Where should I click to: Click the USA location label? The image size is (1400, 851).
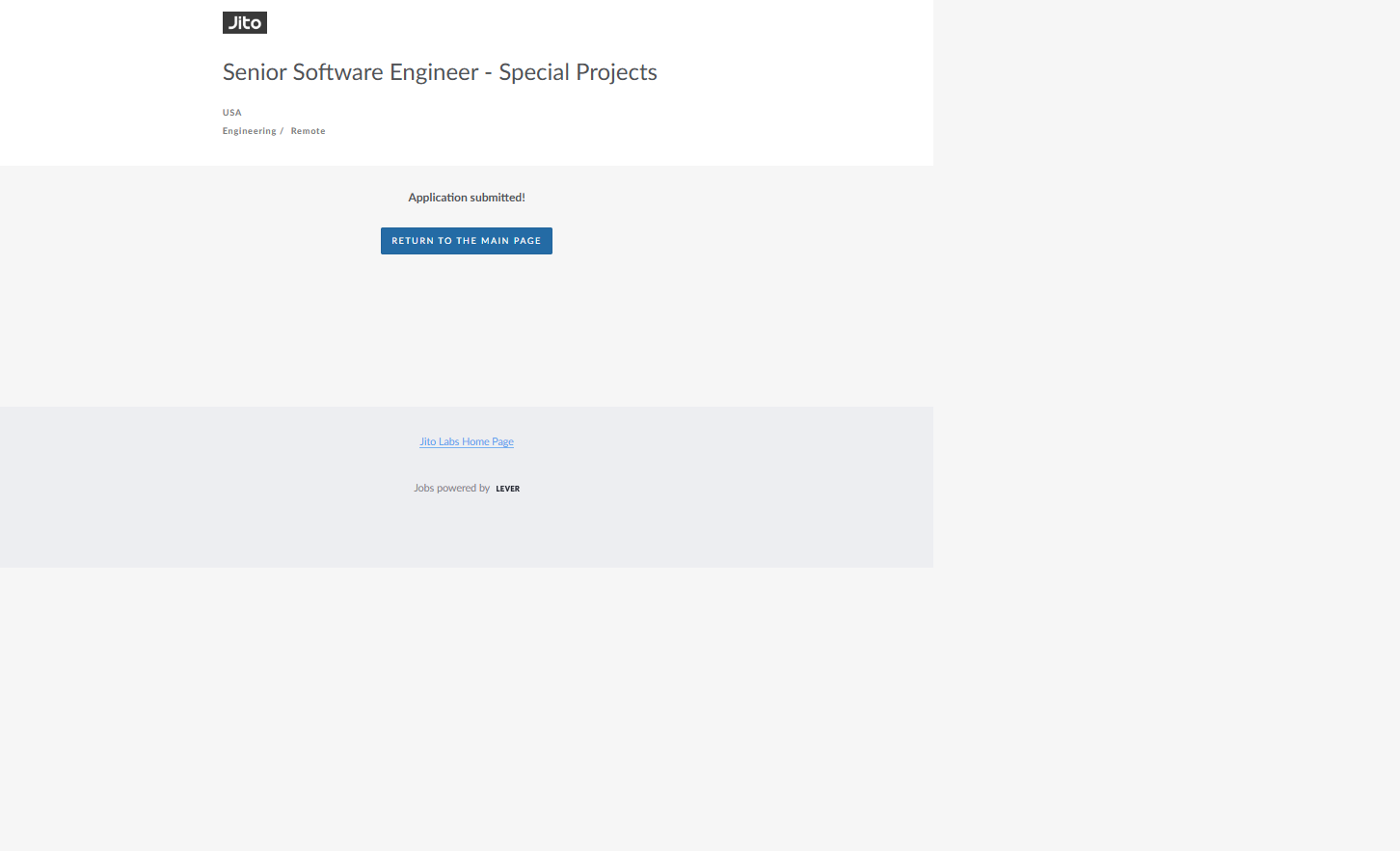tap(232, 113)
